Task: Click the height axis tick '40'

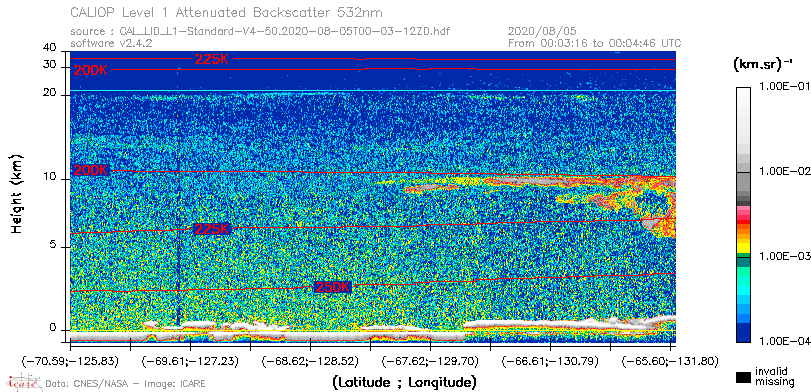Action: click(50, 48)
